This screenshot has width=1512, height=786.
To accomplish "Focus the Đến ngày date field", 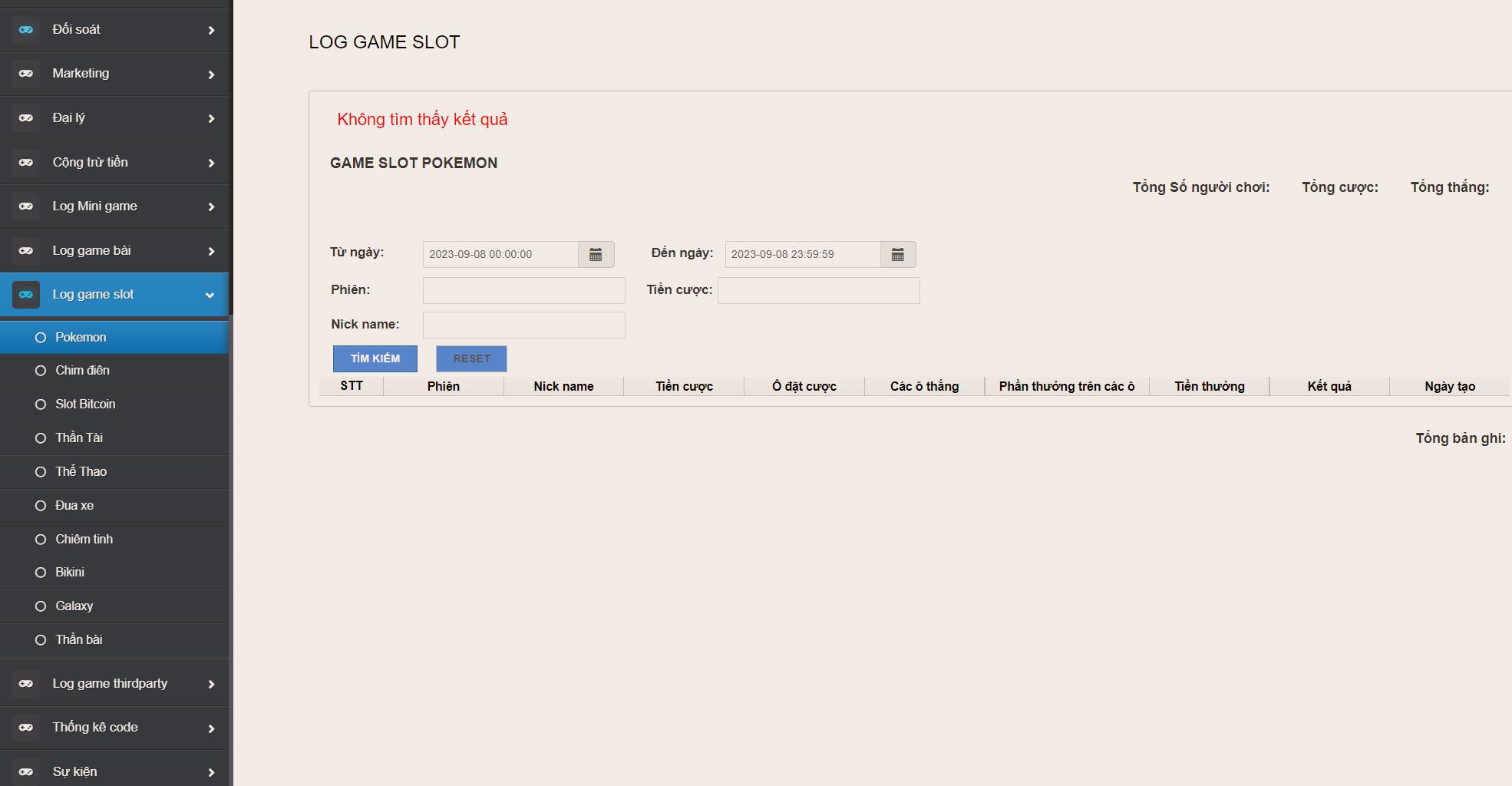I will 803,255.
